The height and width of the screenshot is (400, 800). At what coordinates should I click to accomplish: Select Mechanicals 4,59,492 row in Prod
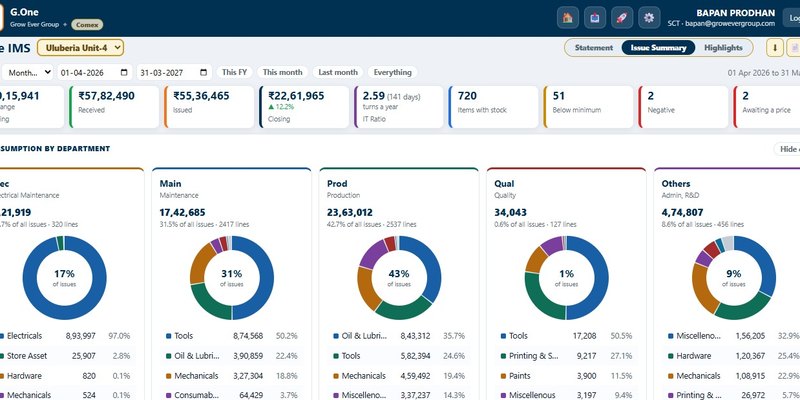coord(399,376)
